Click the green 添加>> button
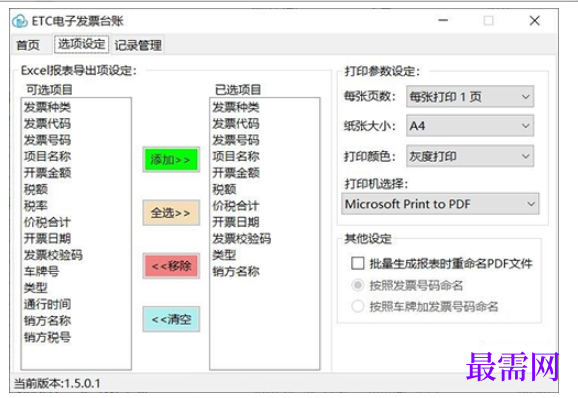Image resolution: width=578 pixels, height=398 pixels. (171, 159)
